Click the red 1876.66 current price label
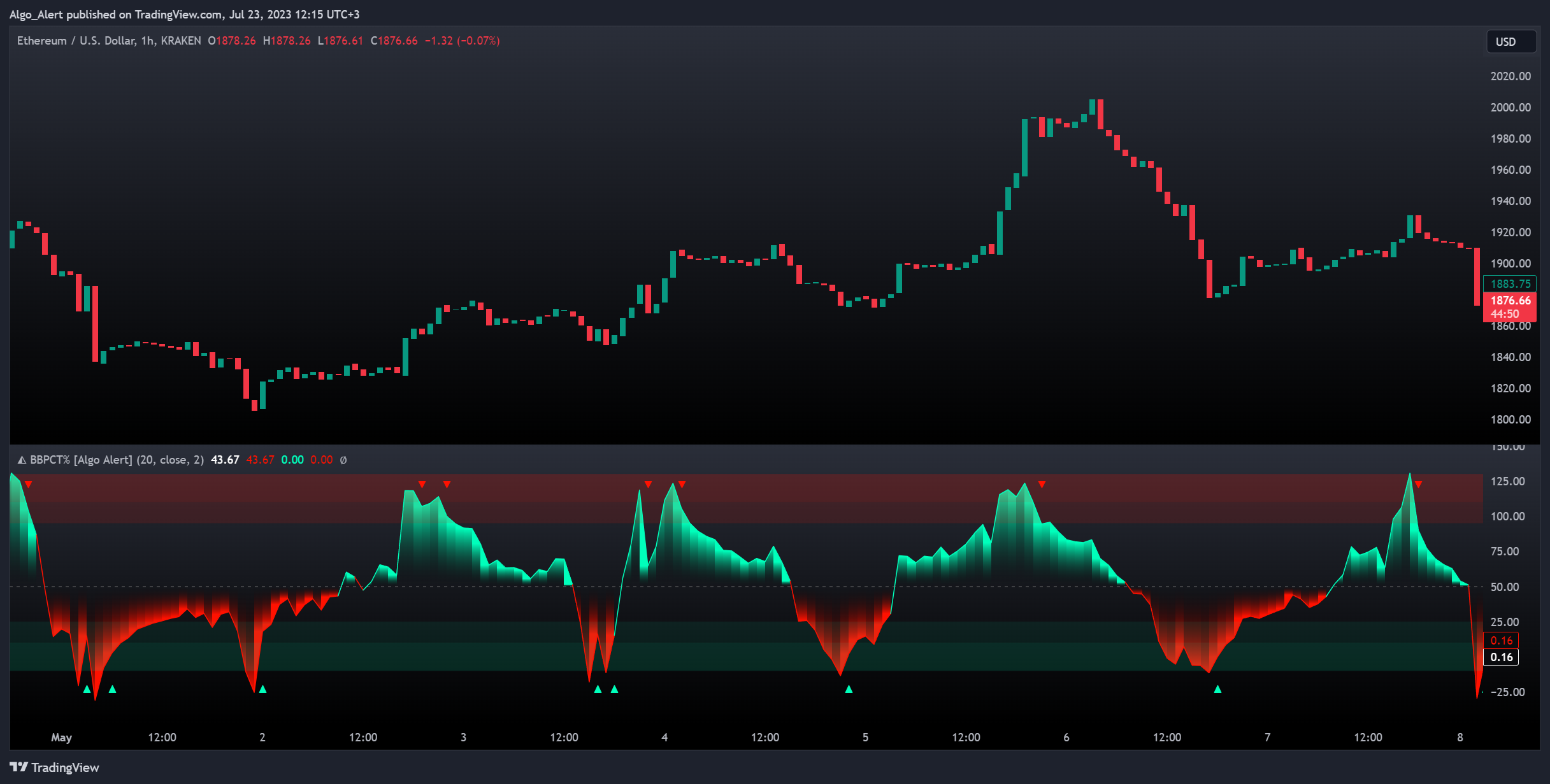Screen dimensions: 1550x784 pos(1510,301)
